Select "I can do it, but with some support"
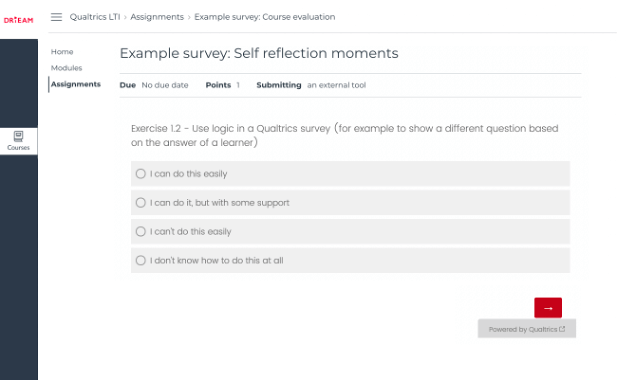The height and width of the screenshot is (380, 618). pos(350,203)
